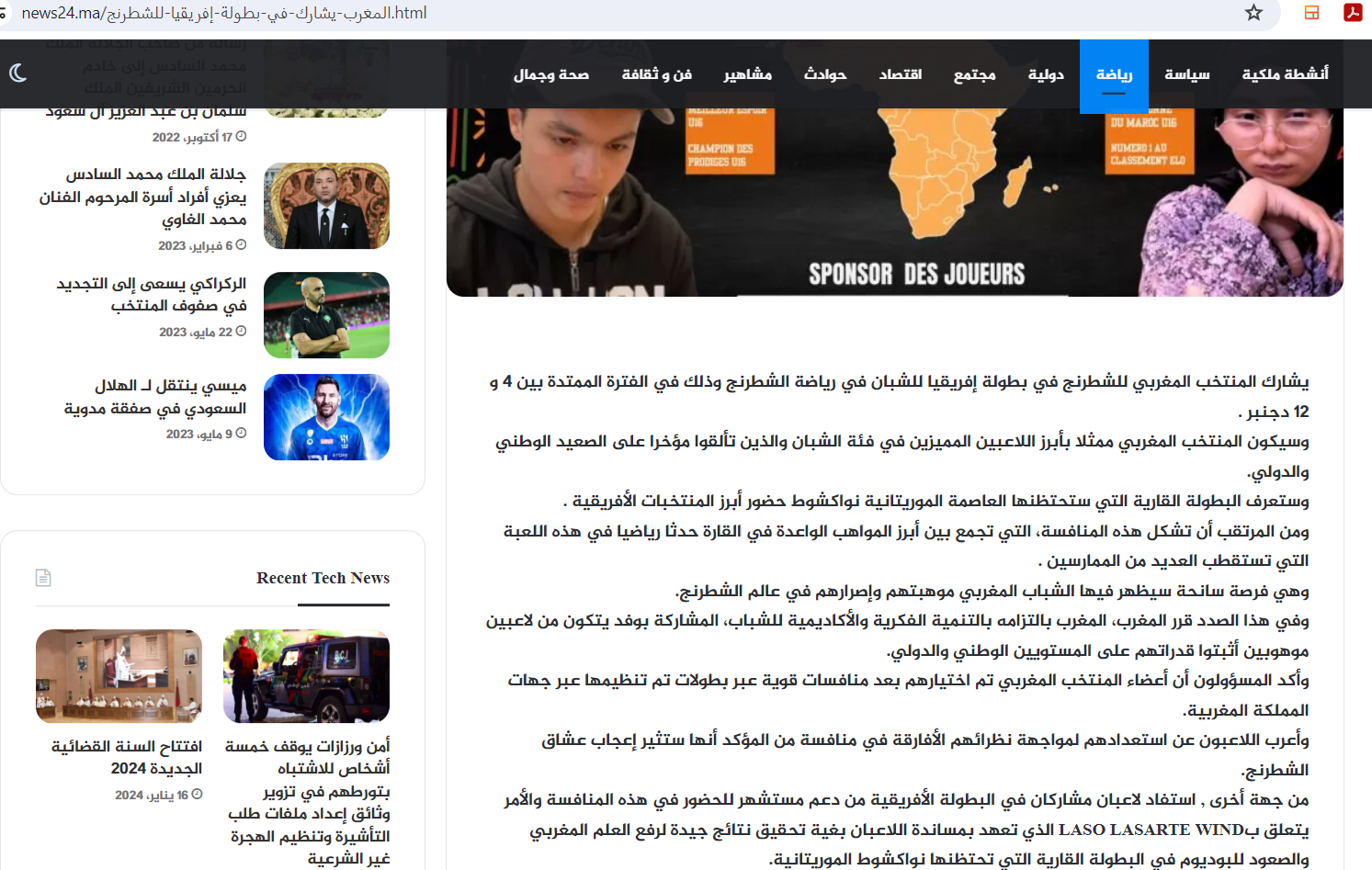Viewport: 1372px width, 870px height.
Task: Open the اقتصاد menu item
Action: 901,74
